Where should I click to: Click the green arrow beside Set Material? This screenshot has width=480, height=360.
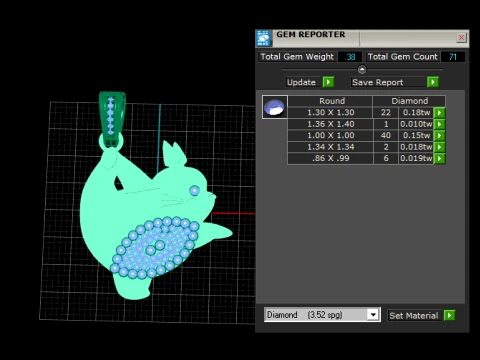[x=449, y=315]
